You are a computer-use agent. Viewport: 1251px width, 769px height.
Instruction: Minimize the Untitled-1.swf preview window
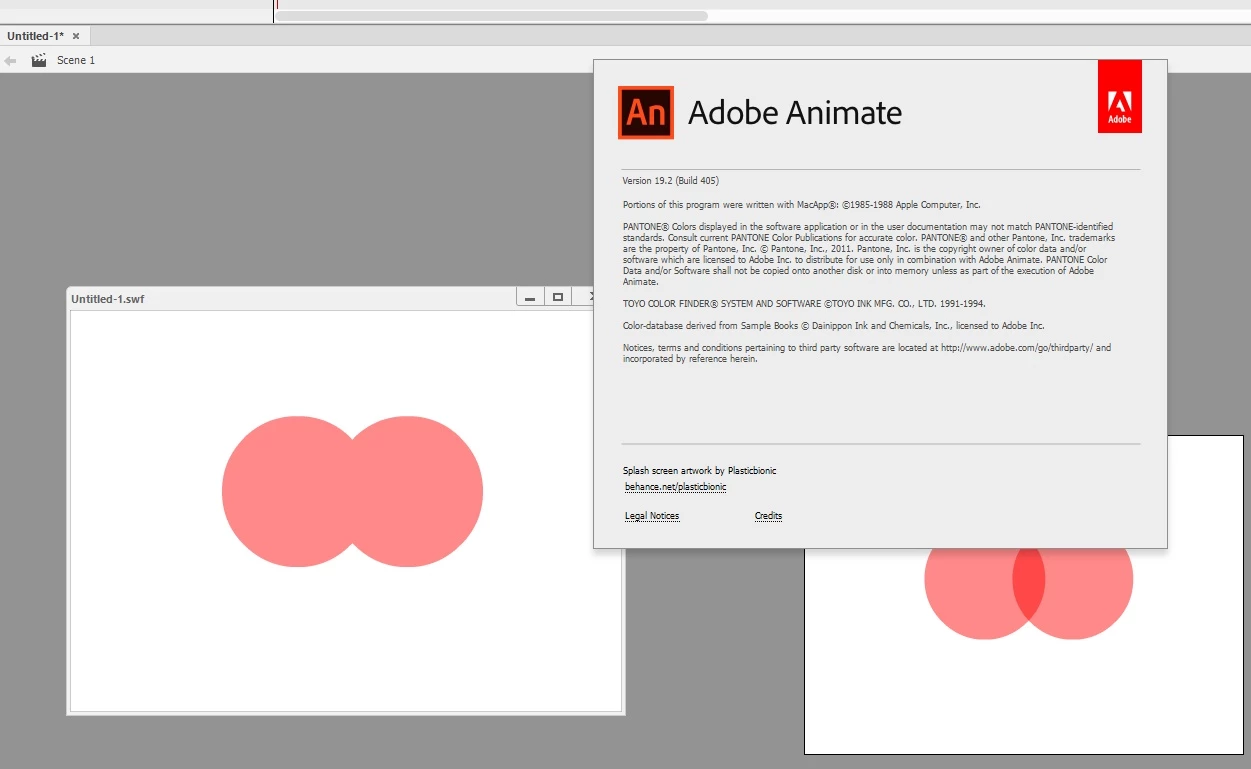click(x=530, y=297)
